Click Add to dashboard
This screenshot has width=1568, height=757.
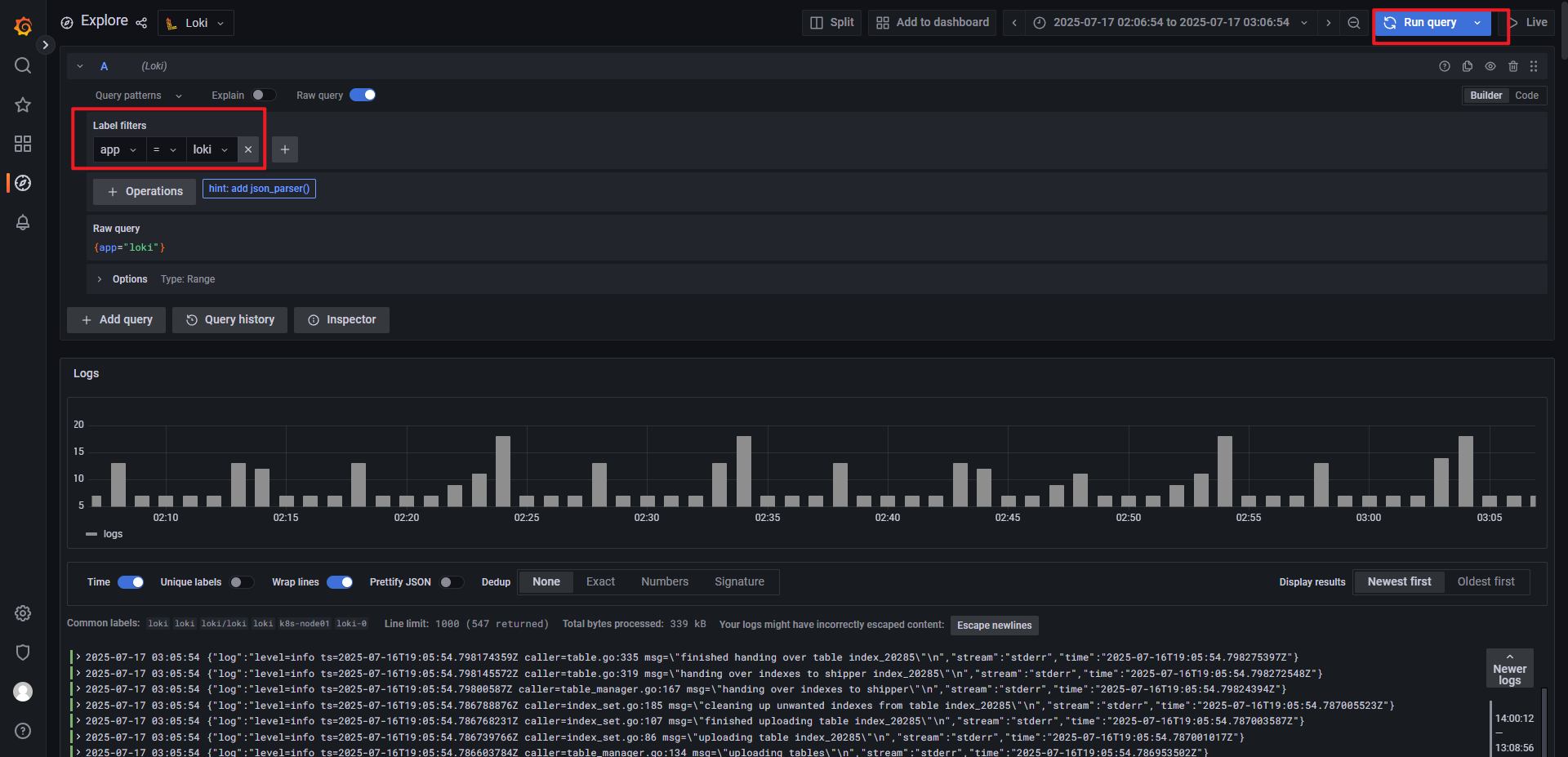tap(933, 23)
